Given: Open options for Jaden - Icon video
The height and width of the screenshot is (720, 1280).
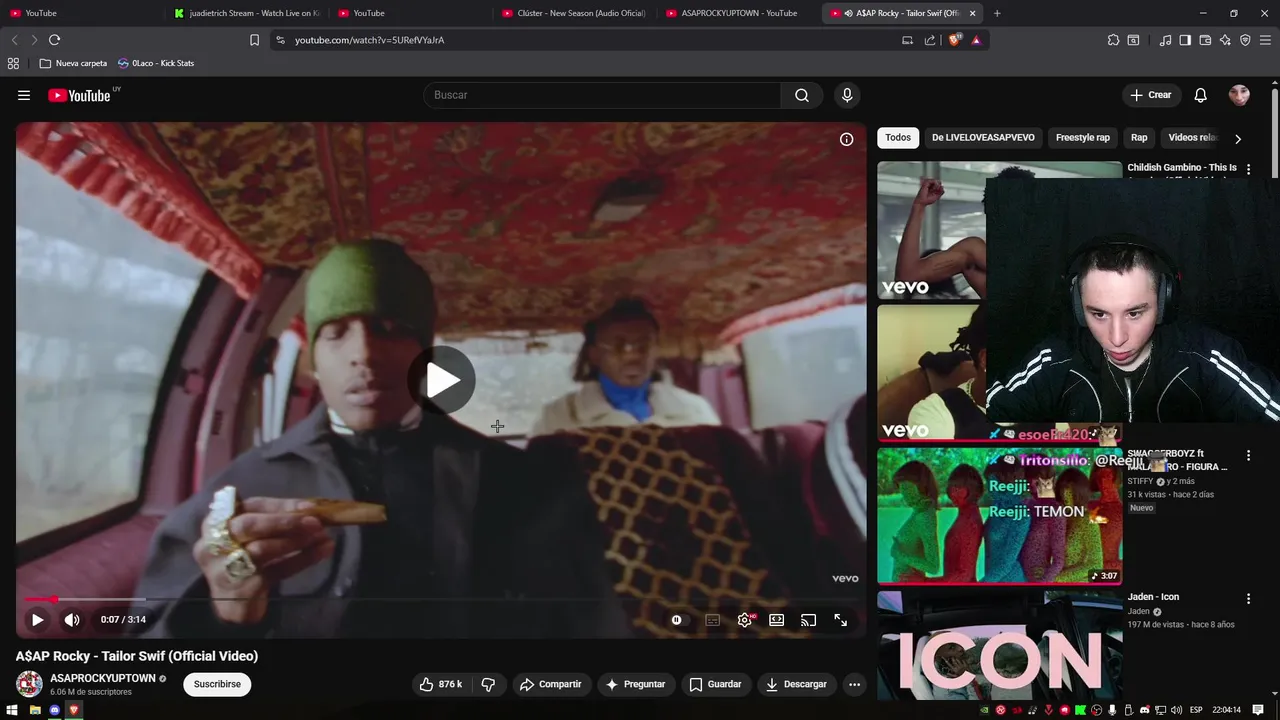Looking at the screenshot, I should click(x=1248, y=599).
